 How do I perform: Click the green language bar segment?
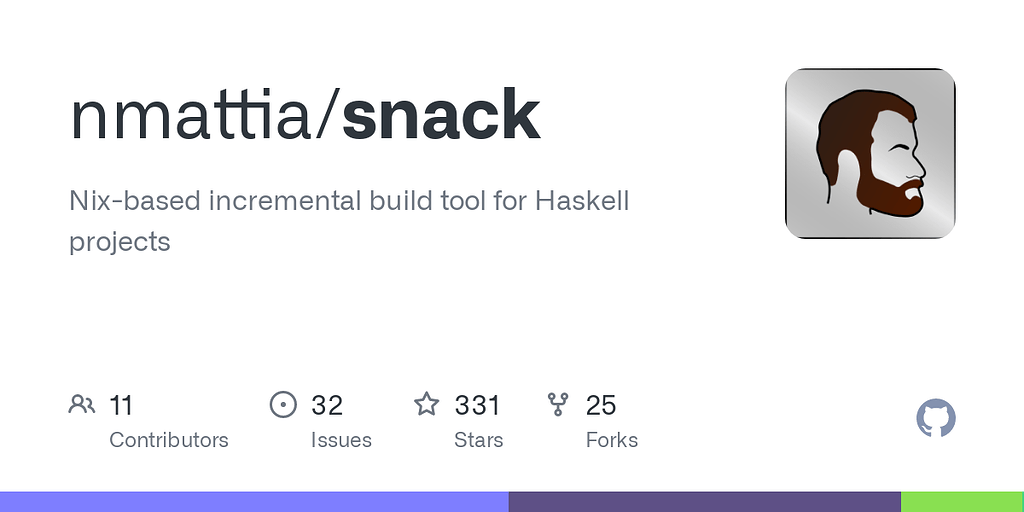963,502
